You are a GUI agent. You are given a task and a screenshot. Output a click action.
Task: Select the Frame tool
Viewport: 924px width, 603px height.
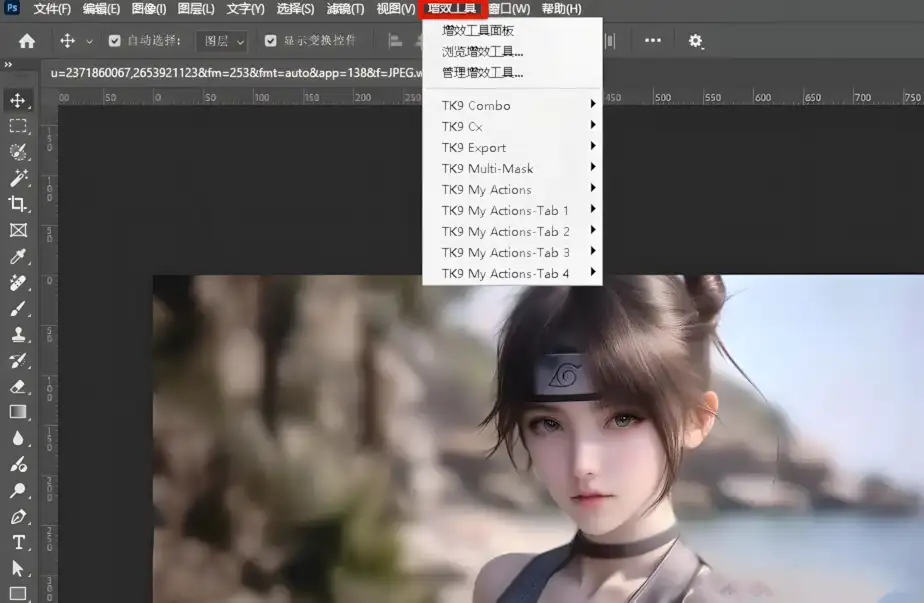pyautogui.click(x=18, y=230)
